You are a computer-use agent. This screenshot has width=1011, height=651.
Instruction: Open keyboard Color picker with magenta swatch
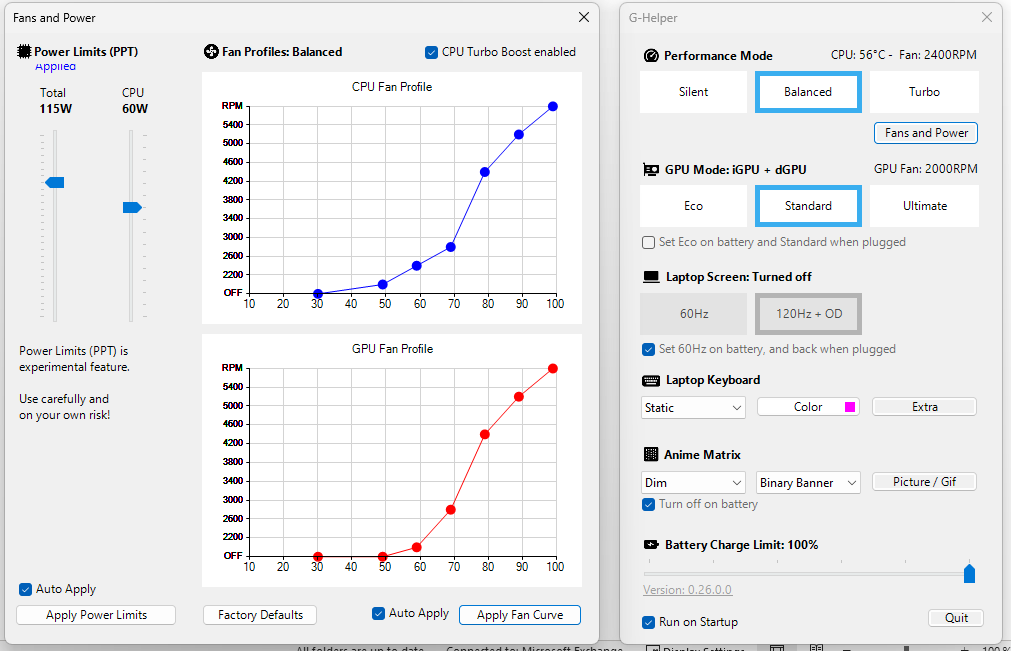[x=808, y=407]
